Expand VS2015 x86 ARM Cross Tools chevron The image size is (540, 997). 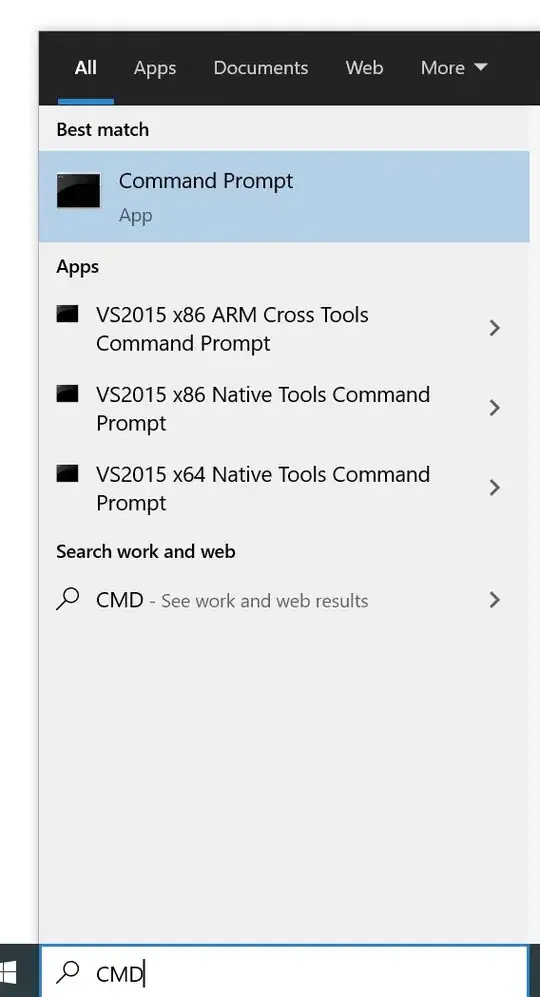494,328
